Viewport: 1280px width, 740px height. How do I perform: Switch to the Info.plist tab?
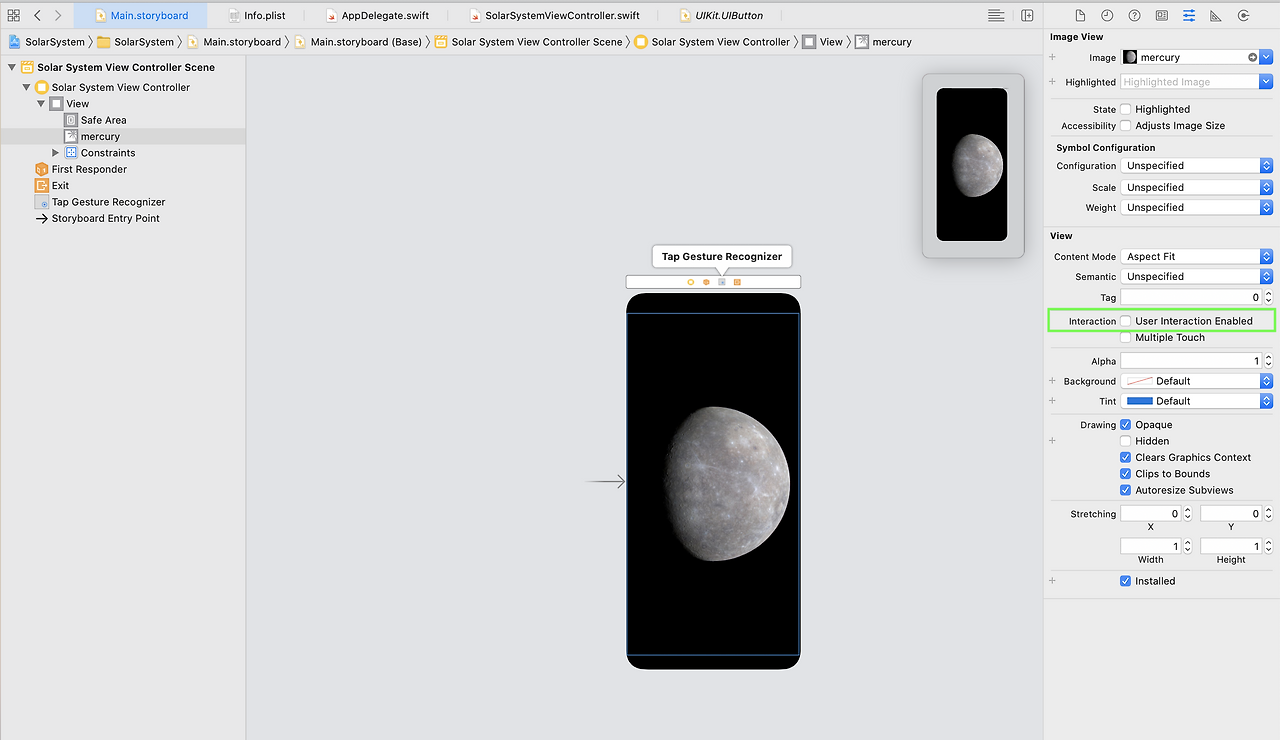(x=256, y=16)
